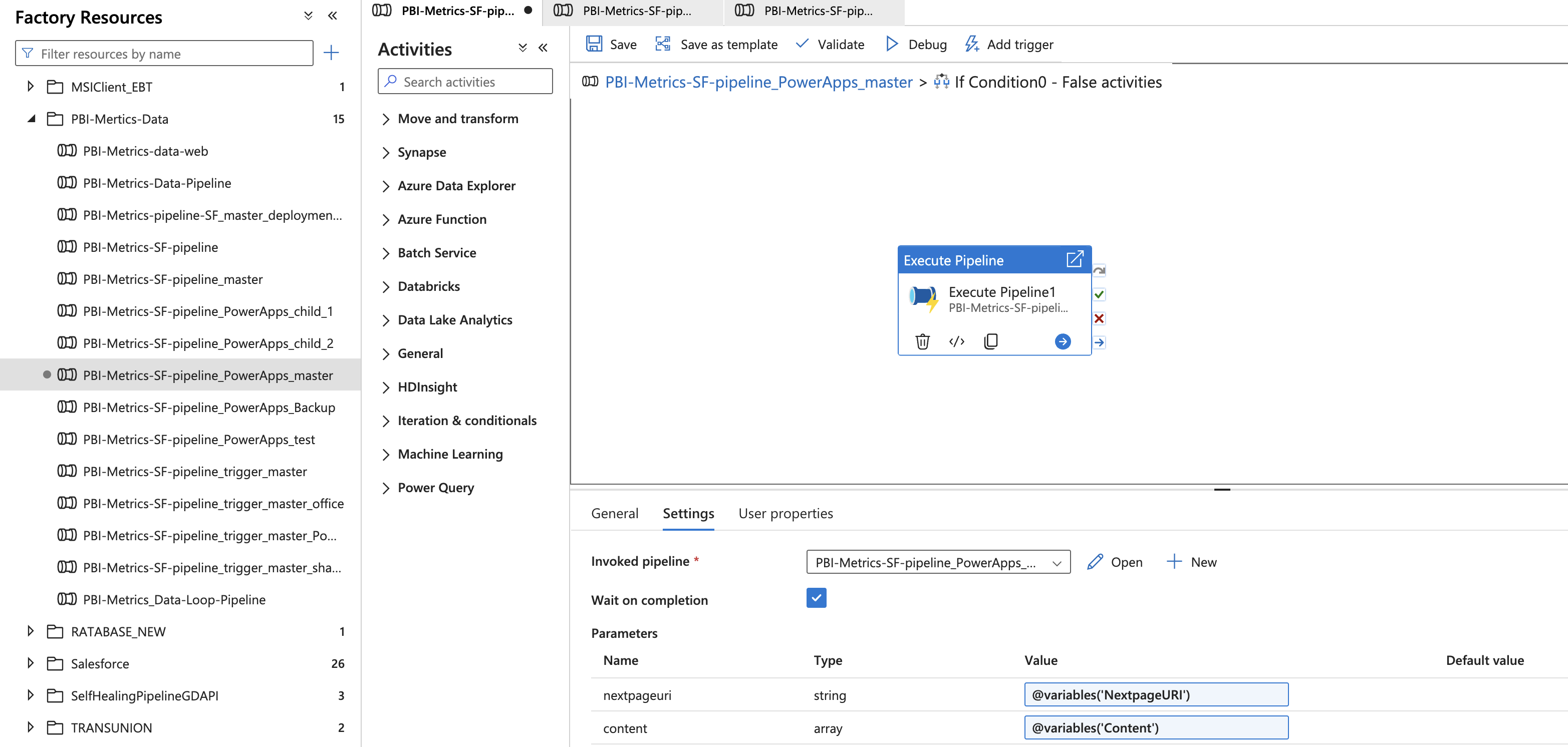Open invoked pipeline via activity header icon
1568x747 pixels.
(x=1075, y=260)
